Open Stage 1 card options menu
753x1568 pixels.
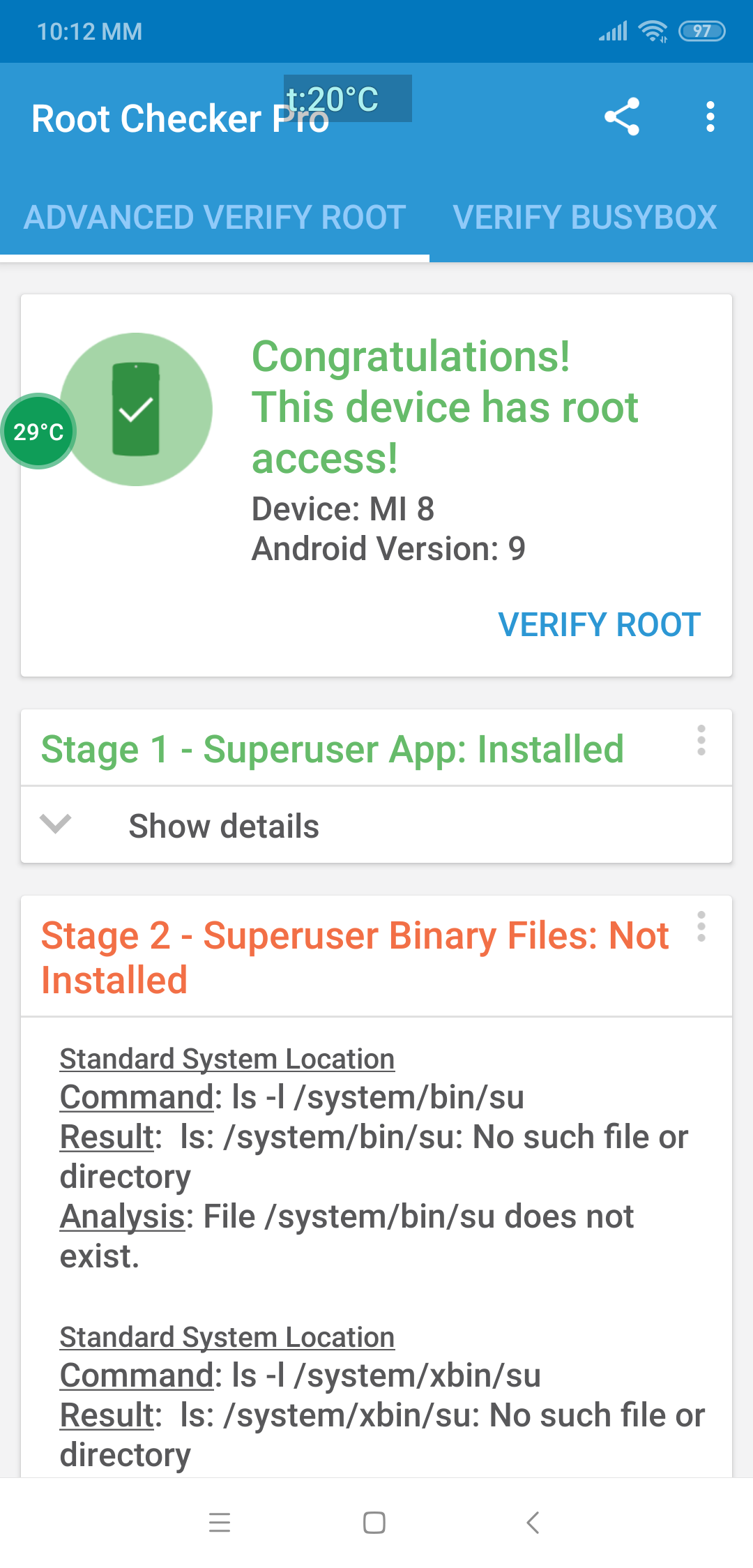click(701, 740)
